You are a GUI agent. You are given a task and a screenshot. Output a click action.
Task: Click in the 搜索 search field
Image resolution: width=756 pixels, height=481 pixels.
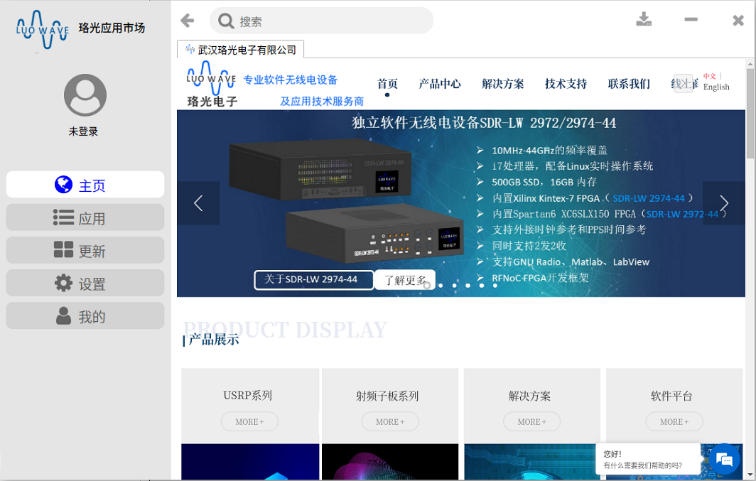coord(321,21)
